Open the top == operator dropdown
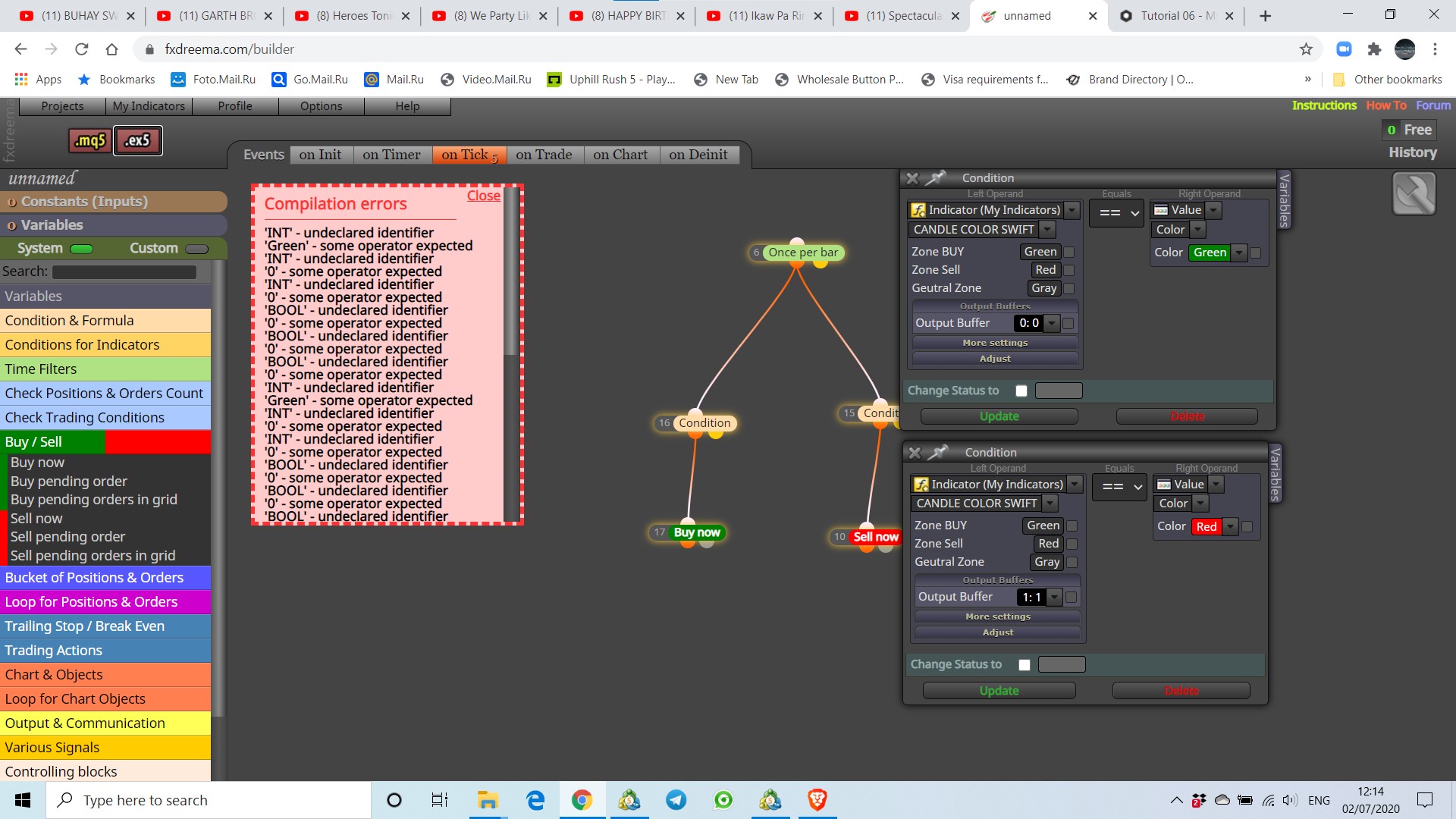The image size is (1456, 819). point(1116,213)
